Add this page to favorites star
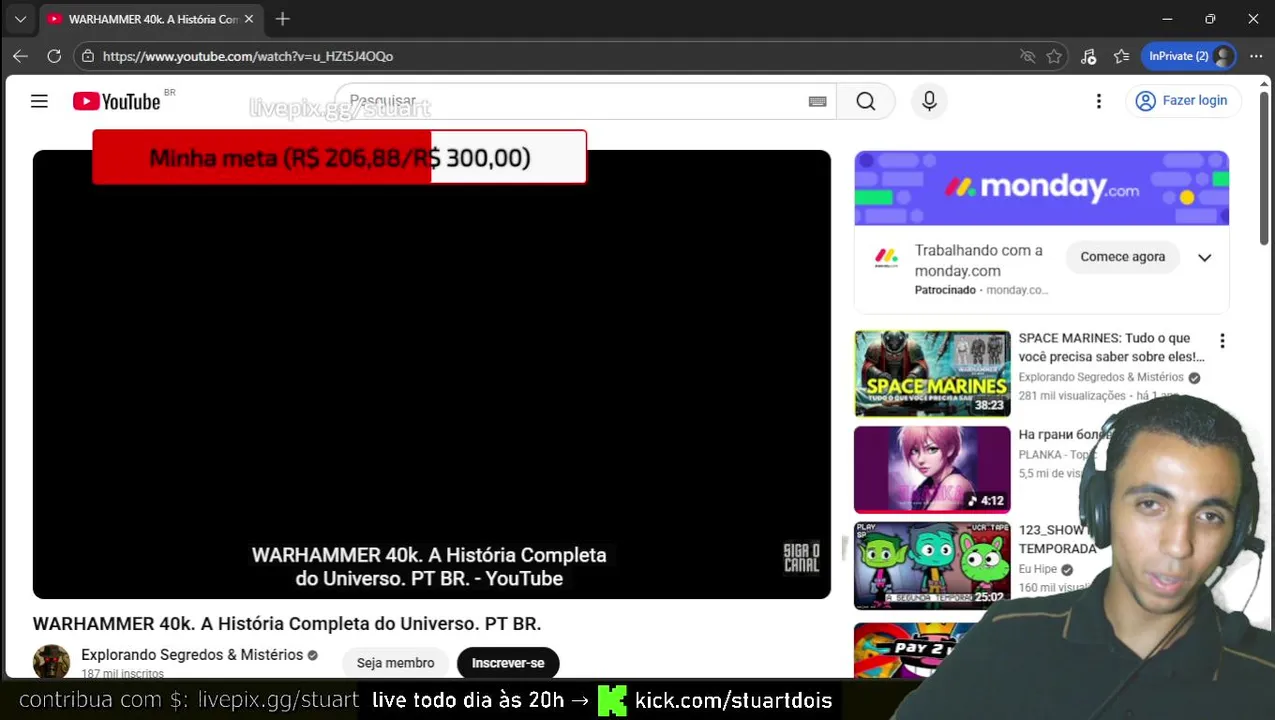Image resolution: width=1275 pixels, height=720 pixels. click(1054, 56)
